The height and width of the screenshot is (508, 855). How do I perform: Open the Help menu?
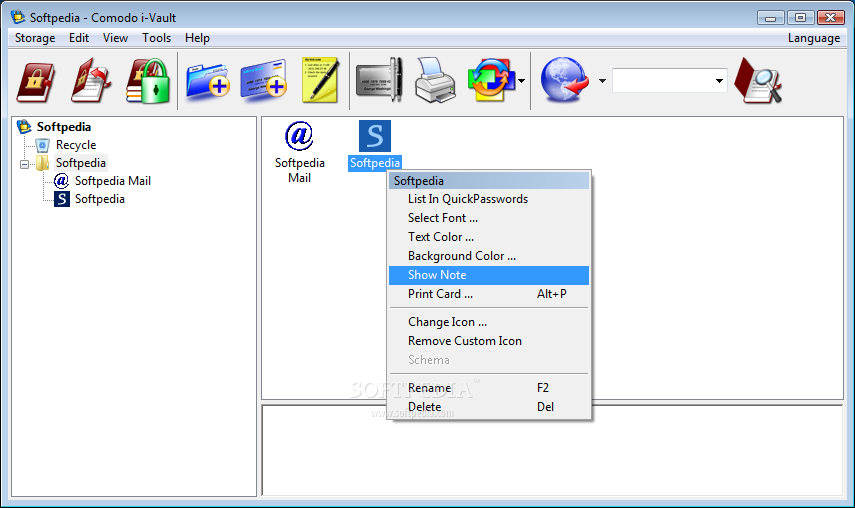[x=197, y=38]
